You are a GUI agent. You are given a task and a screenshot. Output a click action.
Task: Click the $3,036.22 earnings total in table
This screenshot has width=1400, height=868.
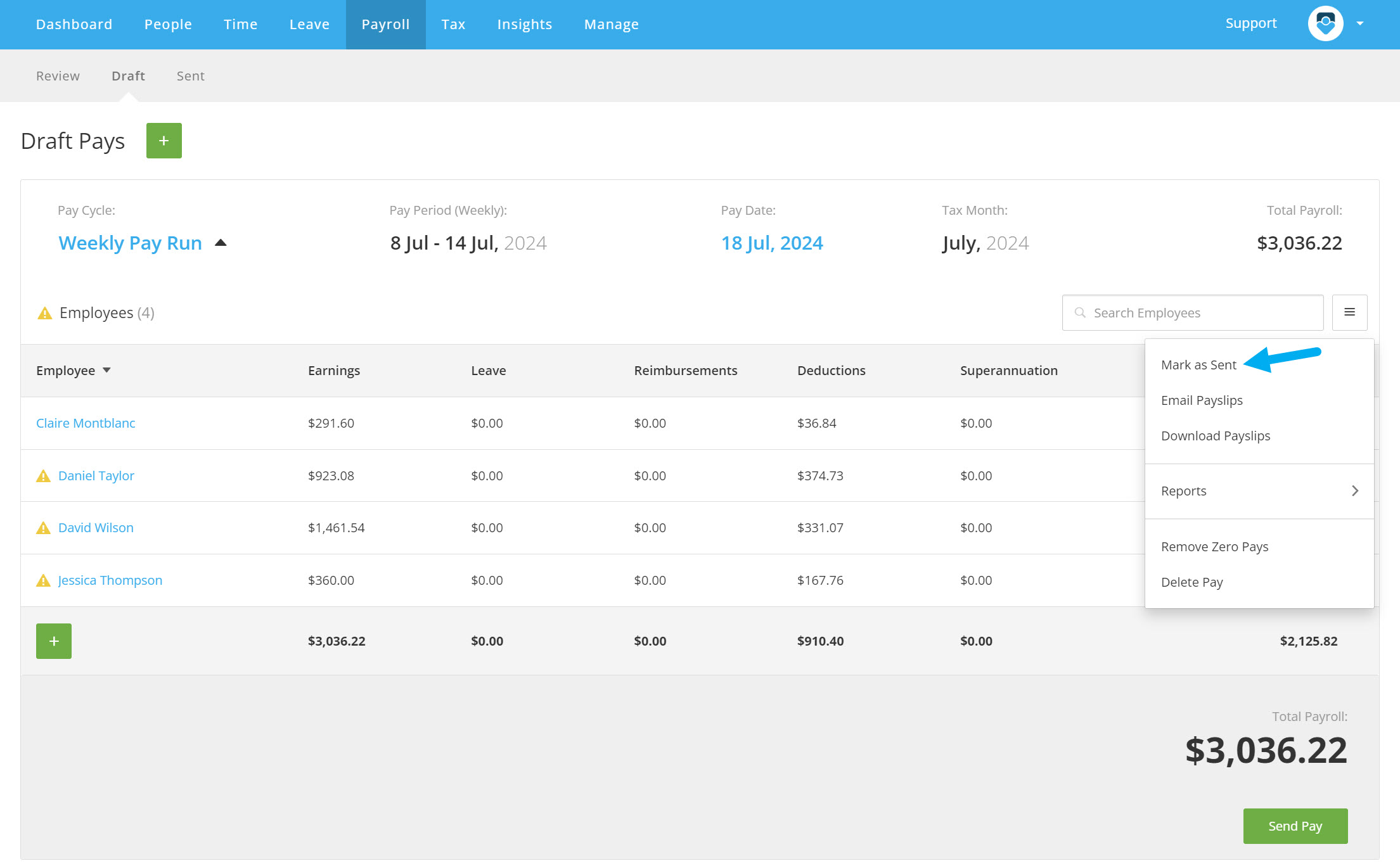[337, 641]
